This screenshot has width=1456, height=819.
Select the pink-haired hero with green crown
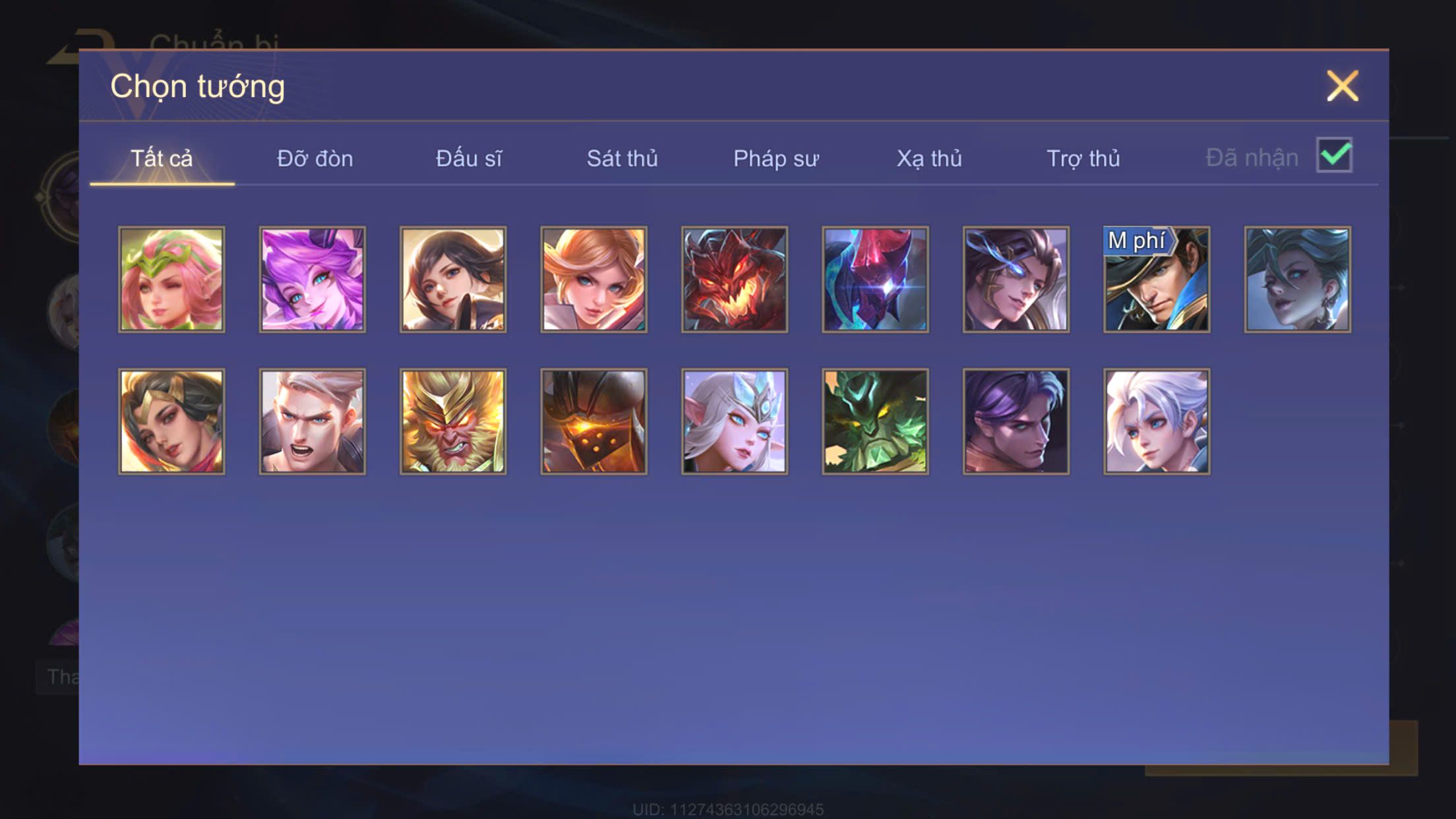click(171, 280)
